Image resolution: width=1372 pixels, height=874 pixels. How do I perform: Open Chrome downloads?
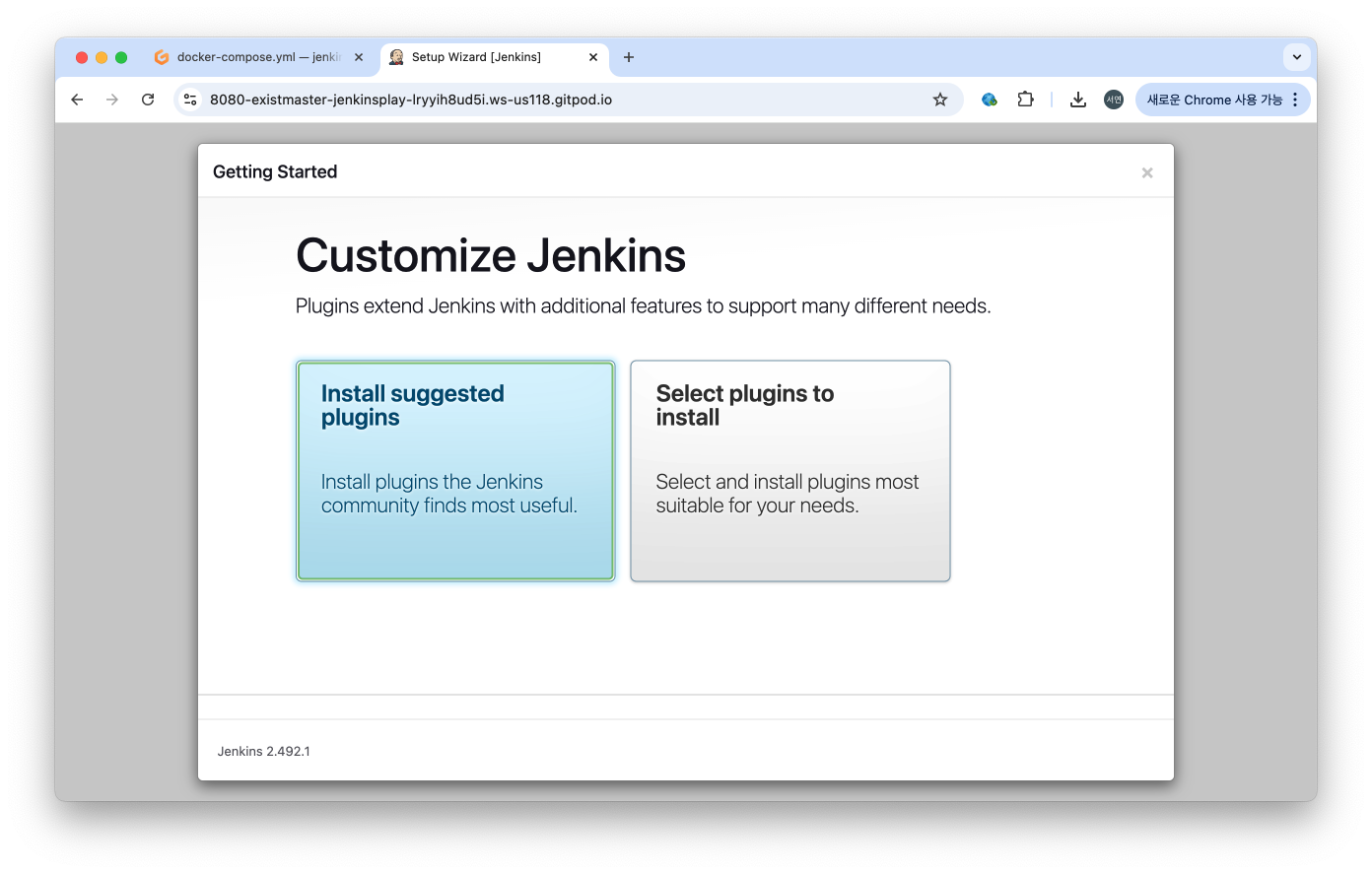pos(1078,100)
